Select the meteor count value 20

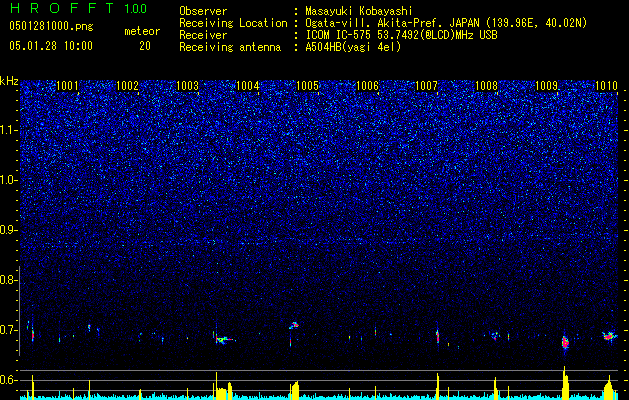pyautogui.click(x=145, y=46)
